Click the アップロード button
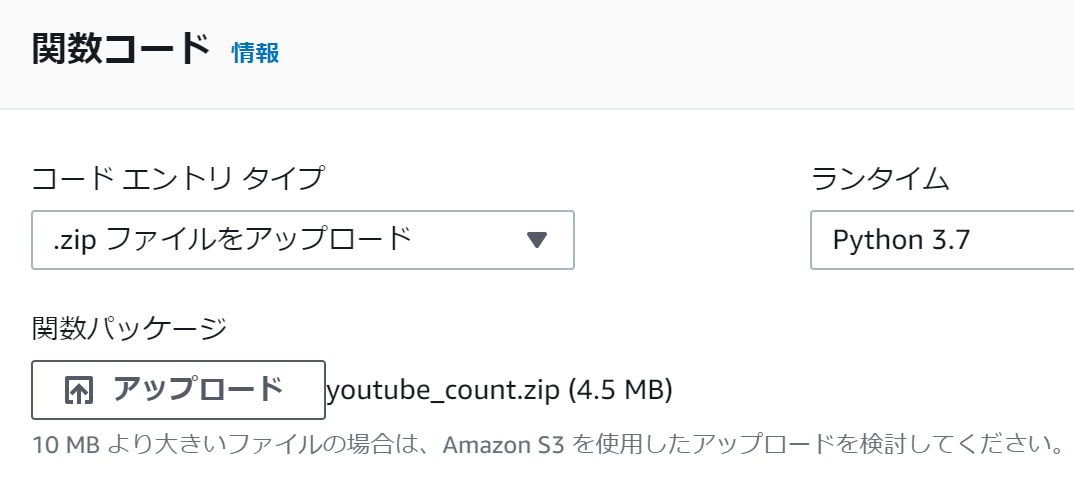This screenshot has width=1074, height=500. [178, 390]
